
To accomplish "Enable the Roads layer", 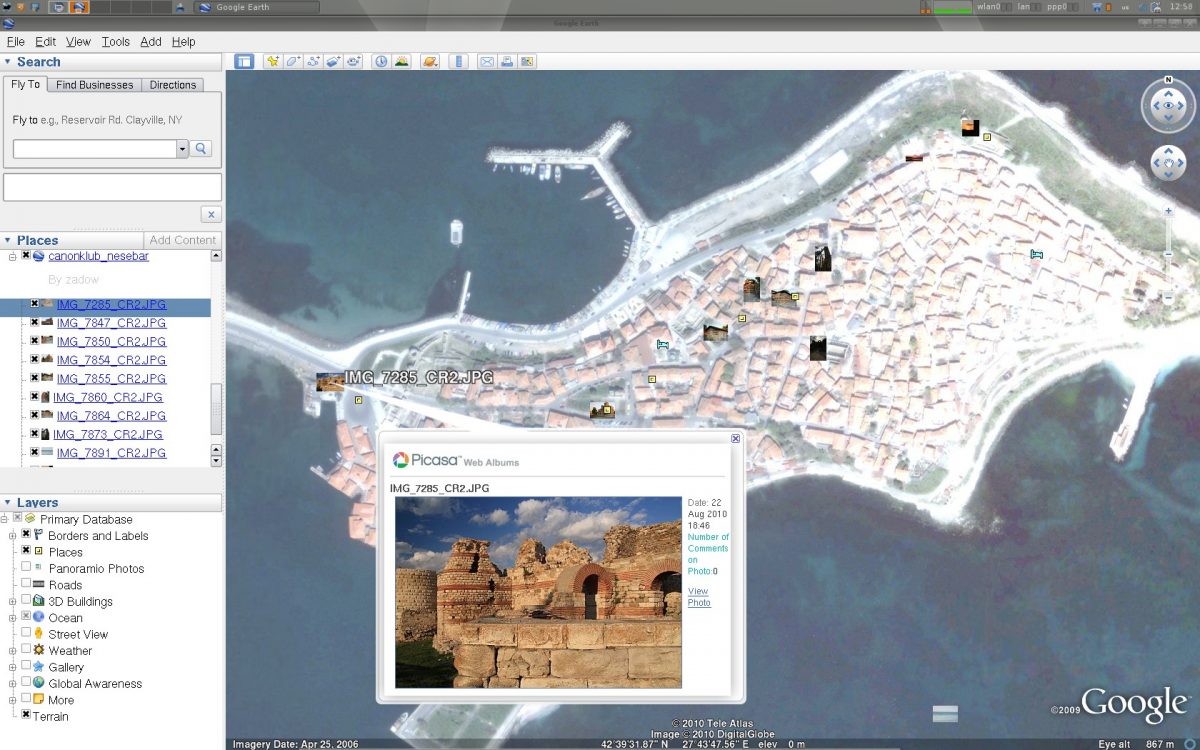I will (26, 584).
